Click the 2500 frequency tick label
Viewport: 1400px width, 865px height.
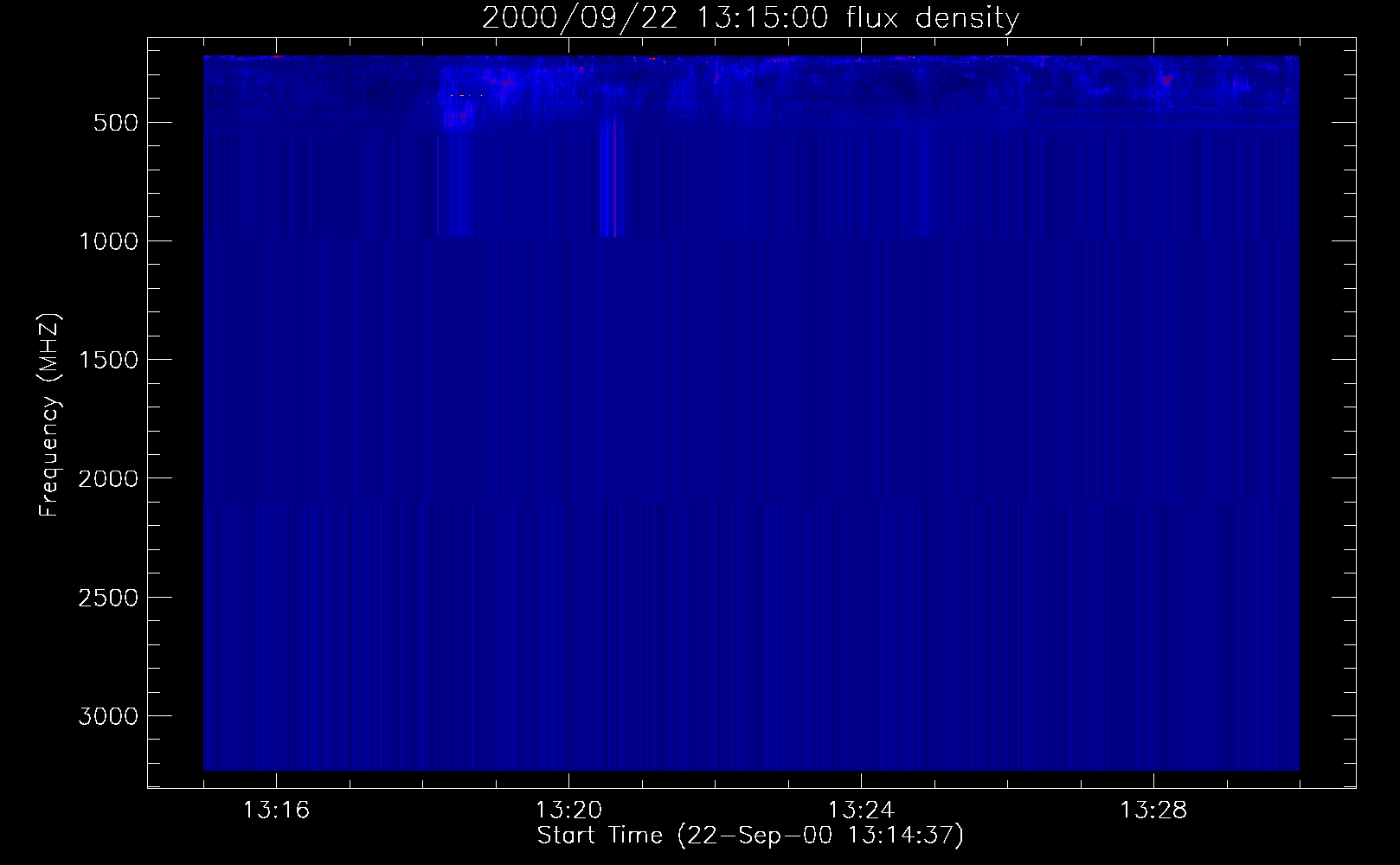(108, 598)
